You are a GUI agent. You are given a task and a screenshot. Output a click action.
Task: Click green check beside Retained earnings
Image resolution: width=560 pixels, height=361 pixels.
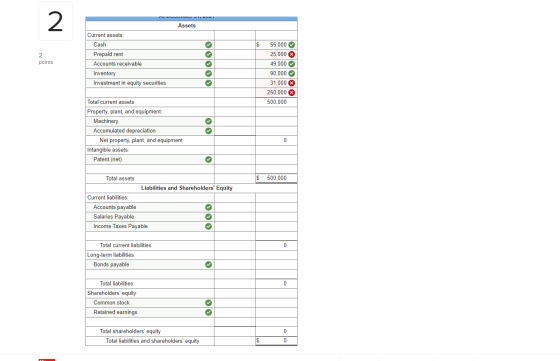point(209,312)
